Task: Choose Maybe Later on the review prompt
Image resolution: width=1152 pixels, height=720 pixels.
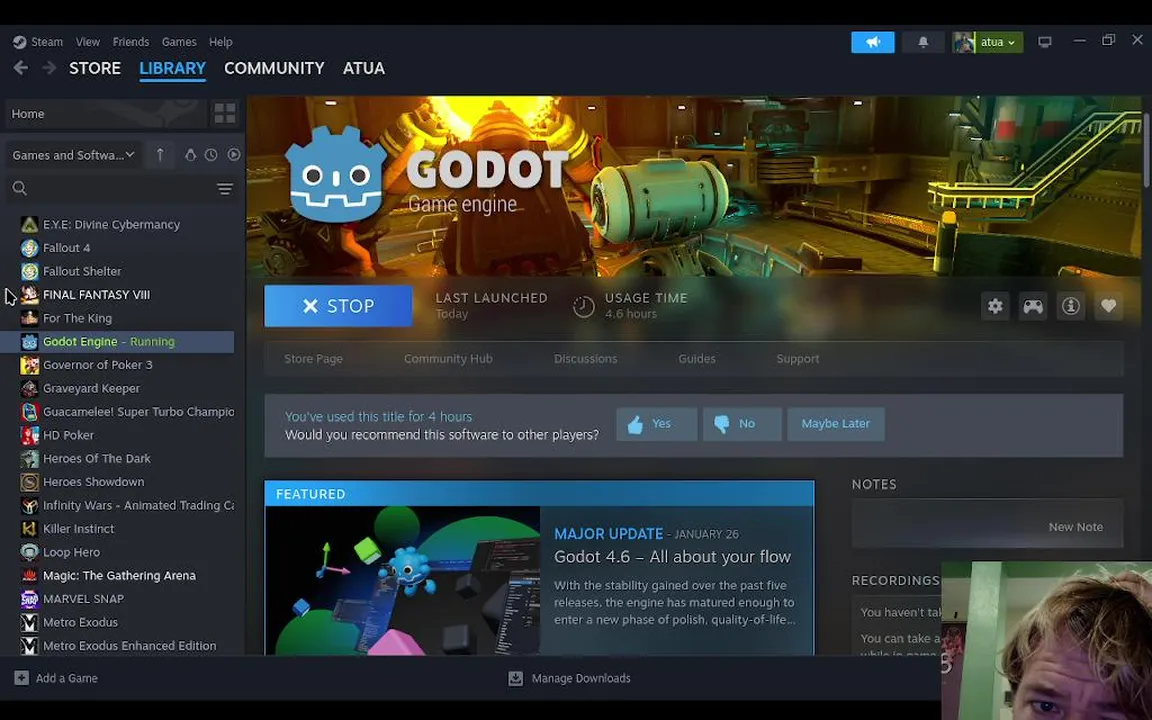Action: coord(835,424)
